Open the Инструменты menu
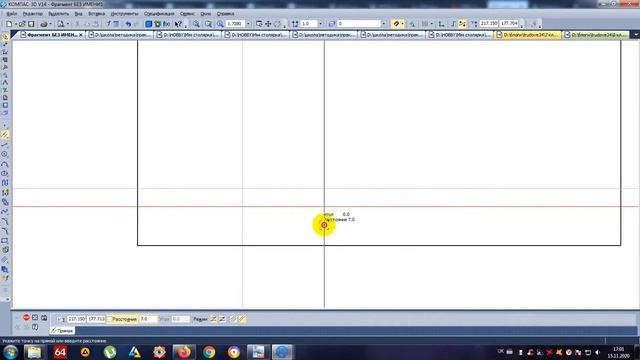 coord(124,14)
